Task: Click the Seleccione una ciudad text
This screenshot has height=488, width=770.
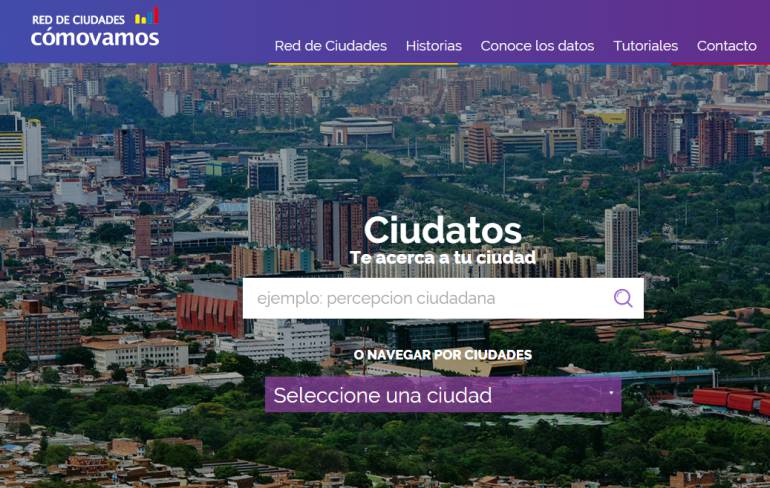Action: (x=383, y=395)
